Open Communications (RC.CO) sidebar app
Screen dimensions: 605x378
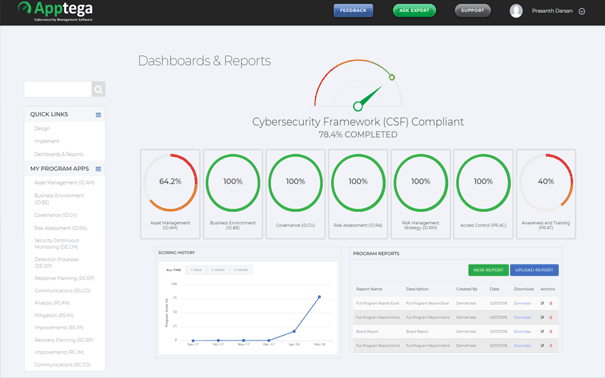coord(63,365)
